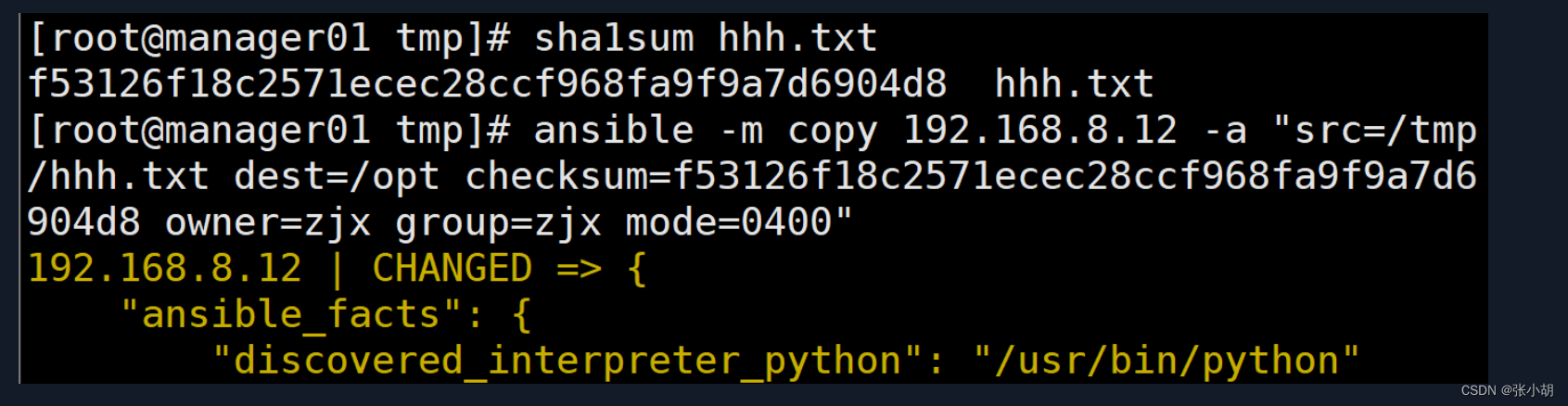1568x406 pixels.
Task: Click the "ansible_facts" key
Action: pos(291,315)
